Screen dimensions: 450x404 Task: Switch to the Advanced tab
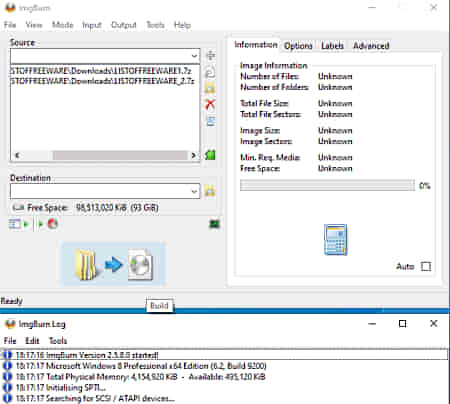(x=371, y=46)
